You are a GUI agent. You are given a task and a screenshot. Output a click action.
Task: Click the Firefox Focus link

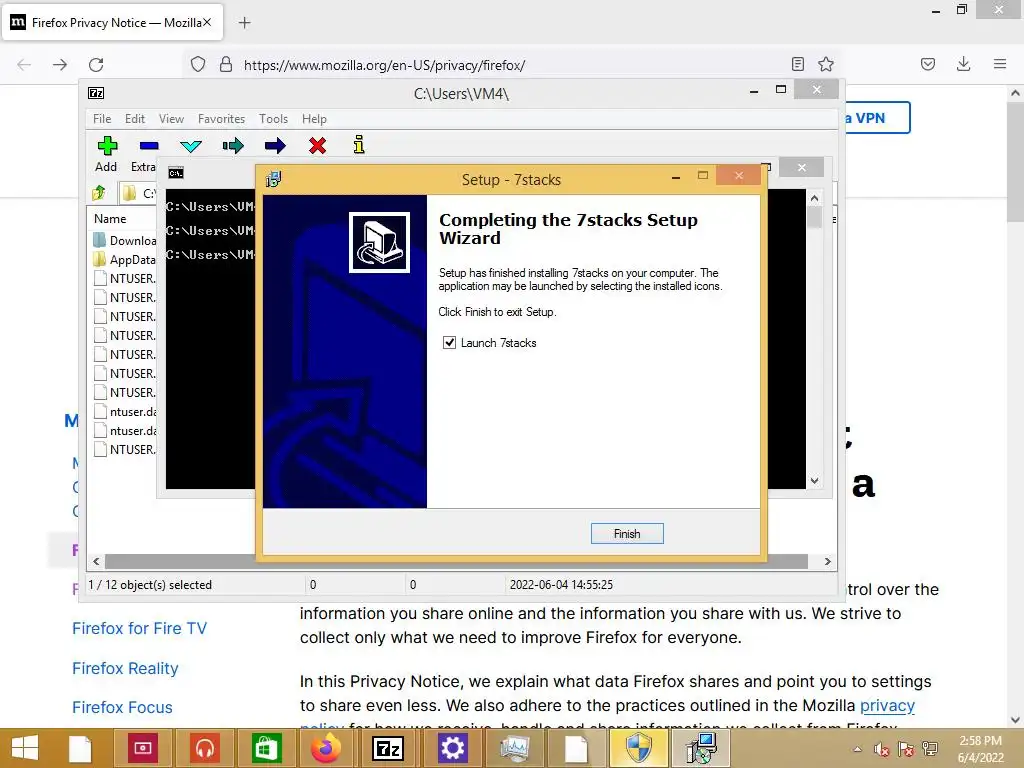pos(122,707)
